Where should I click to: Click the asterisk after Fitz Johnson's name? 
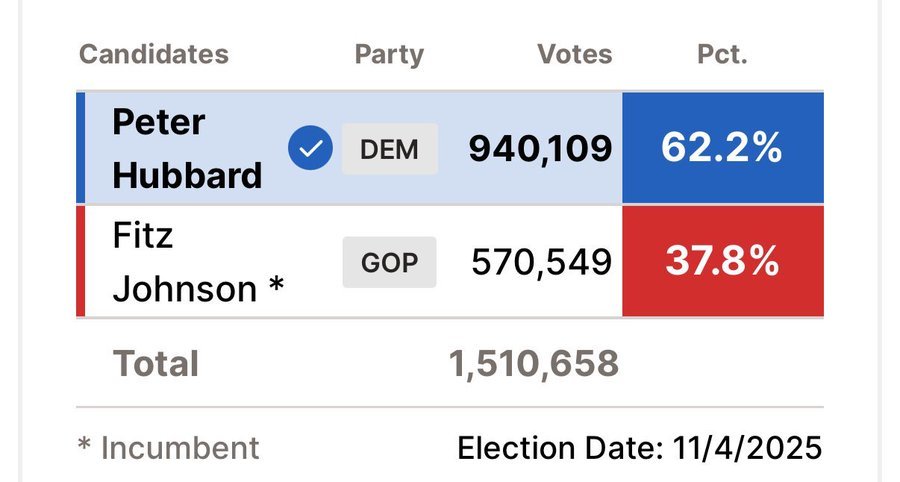275,290
